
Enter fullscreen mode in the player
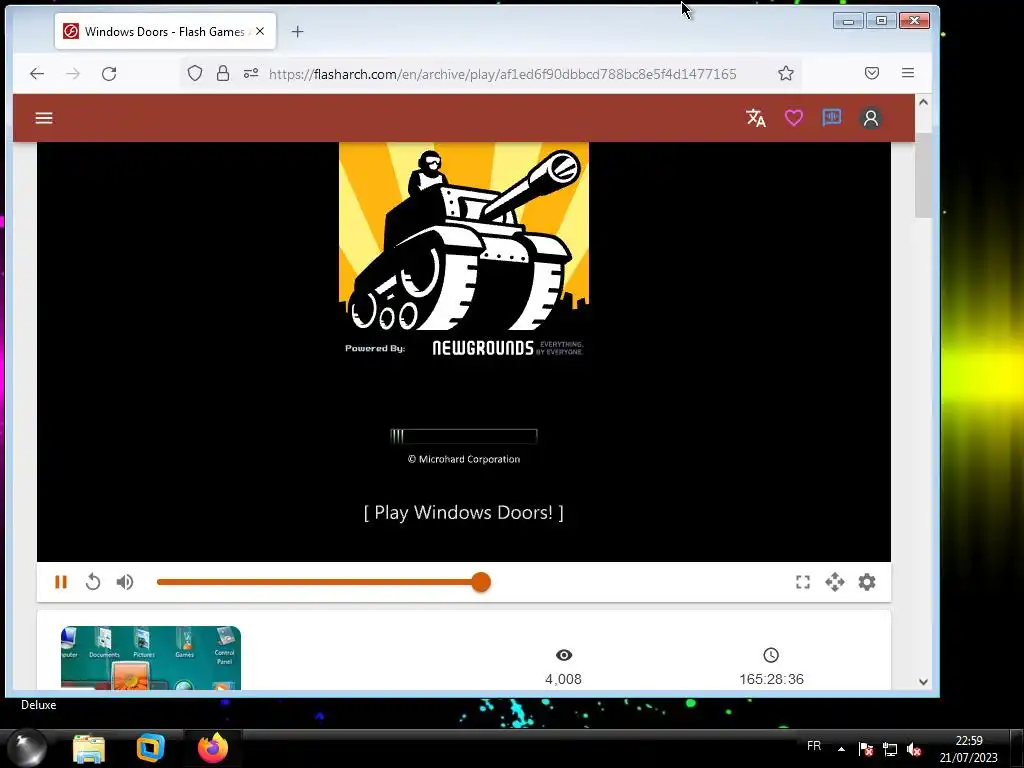803,582
